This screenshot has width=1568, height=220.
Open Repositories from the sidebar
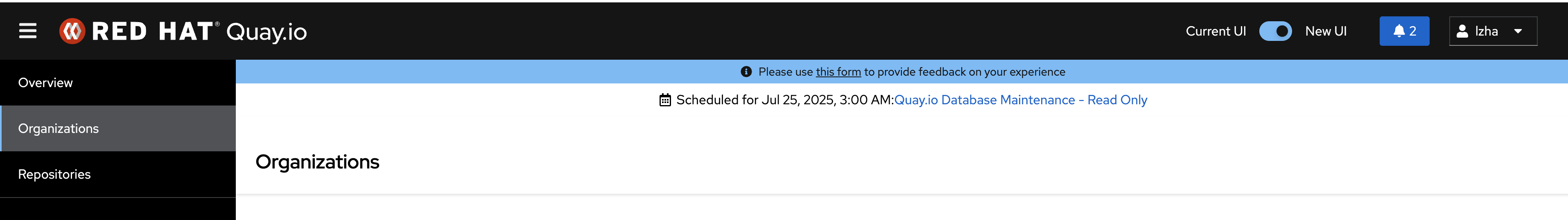[54, 175]
